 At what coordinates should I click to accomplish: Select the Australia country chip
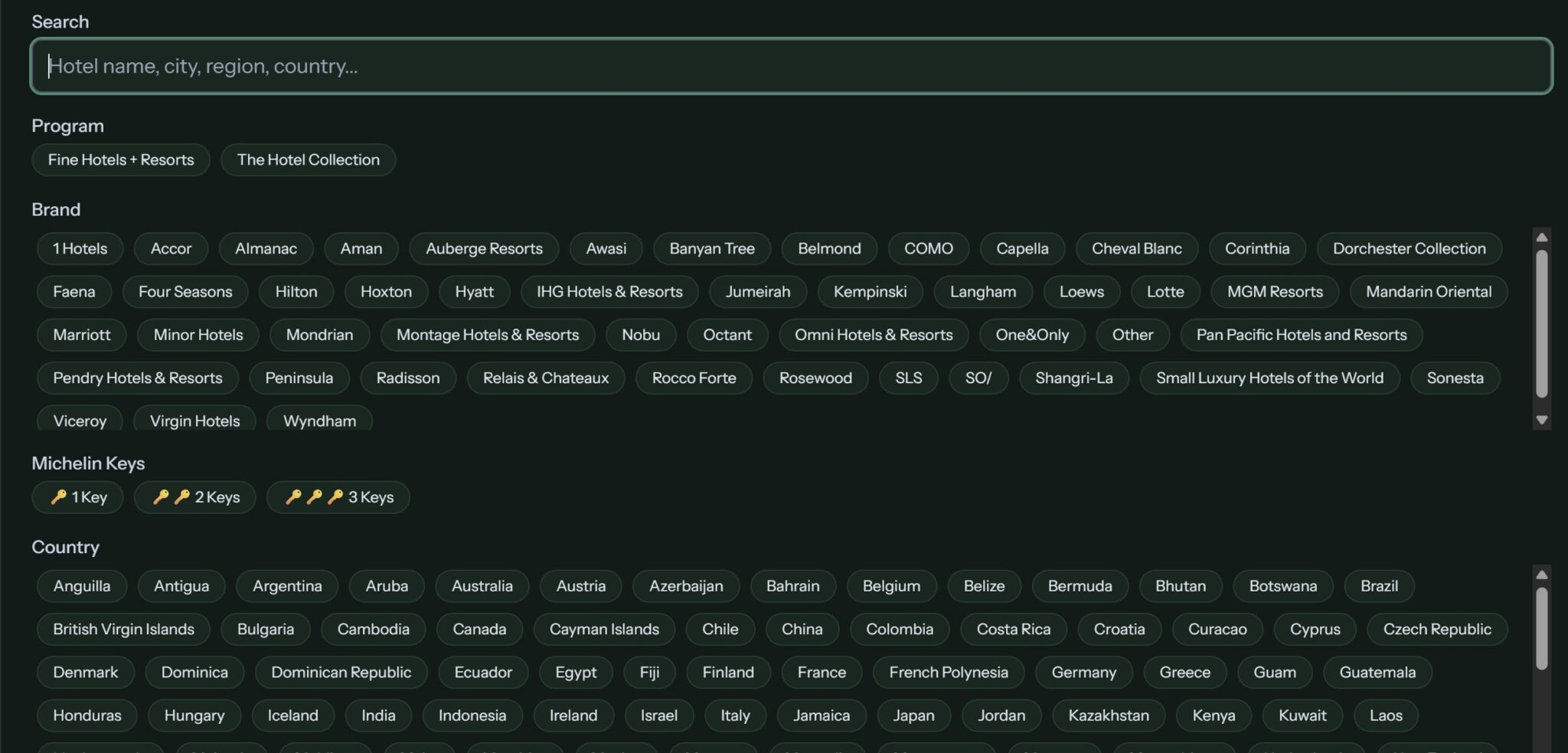(x=482, y=586)
